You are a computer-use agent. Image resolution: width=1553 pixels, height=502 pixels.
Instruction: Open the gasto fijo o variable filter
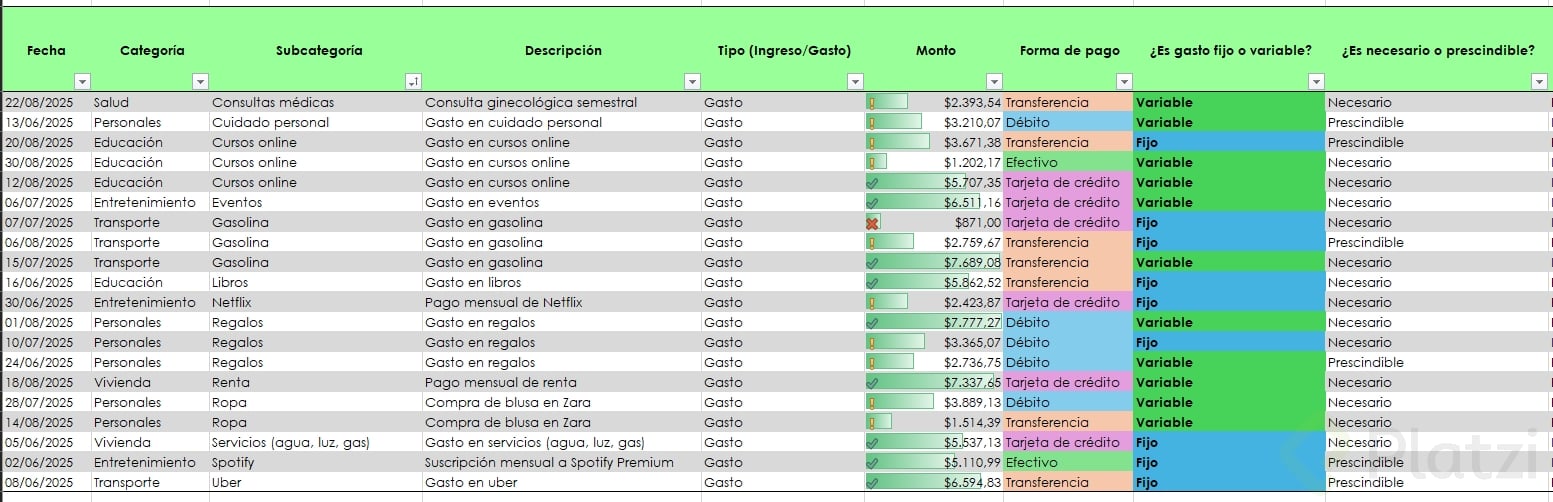[x=1316, y=82]
